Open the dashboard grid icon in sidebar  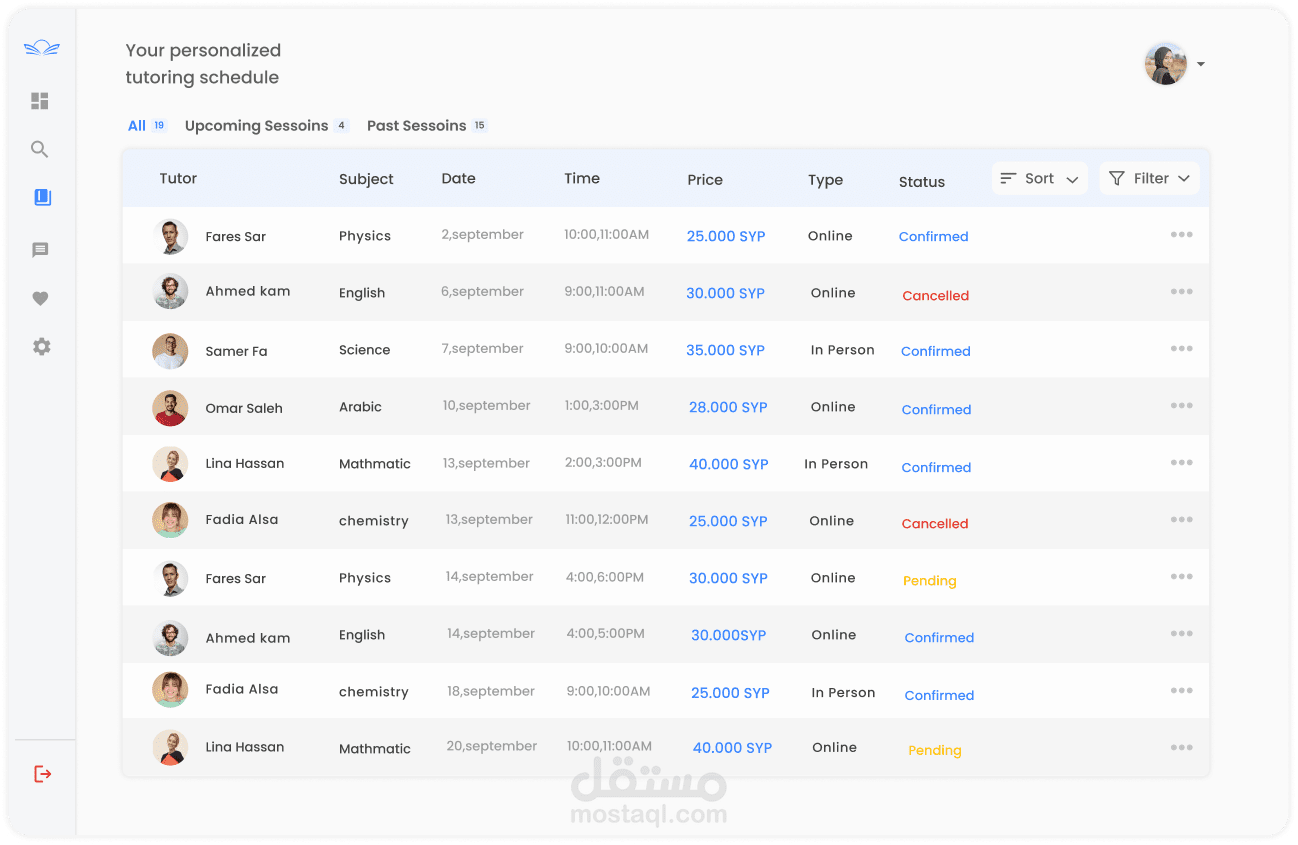40,101
